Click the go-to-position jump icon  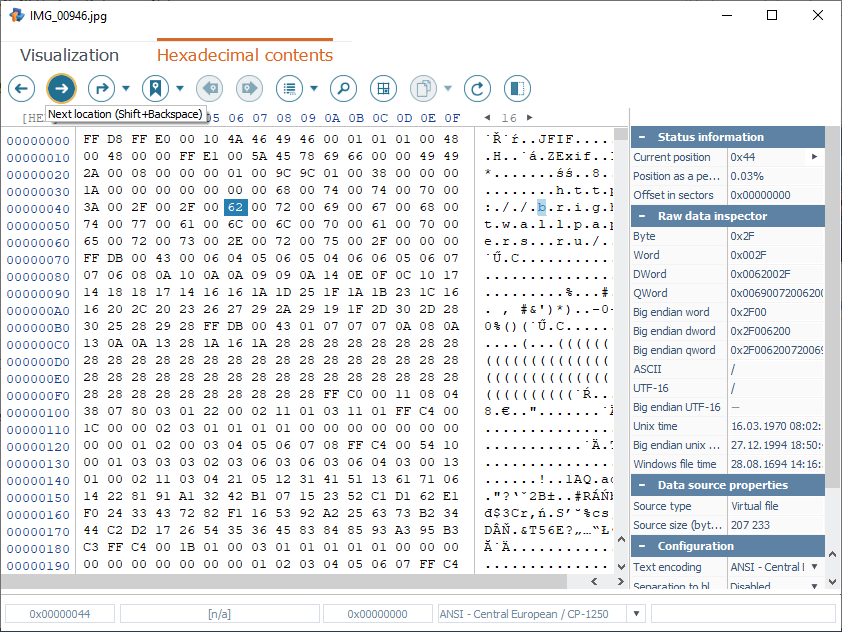[x=101, y=88]
